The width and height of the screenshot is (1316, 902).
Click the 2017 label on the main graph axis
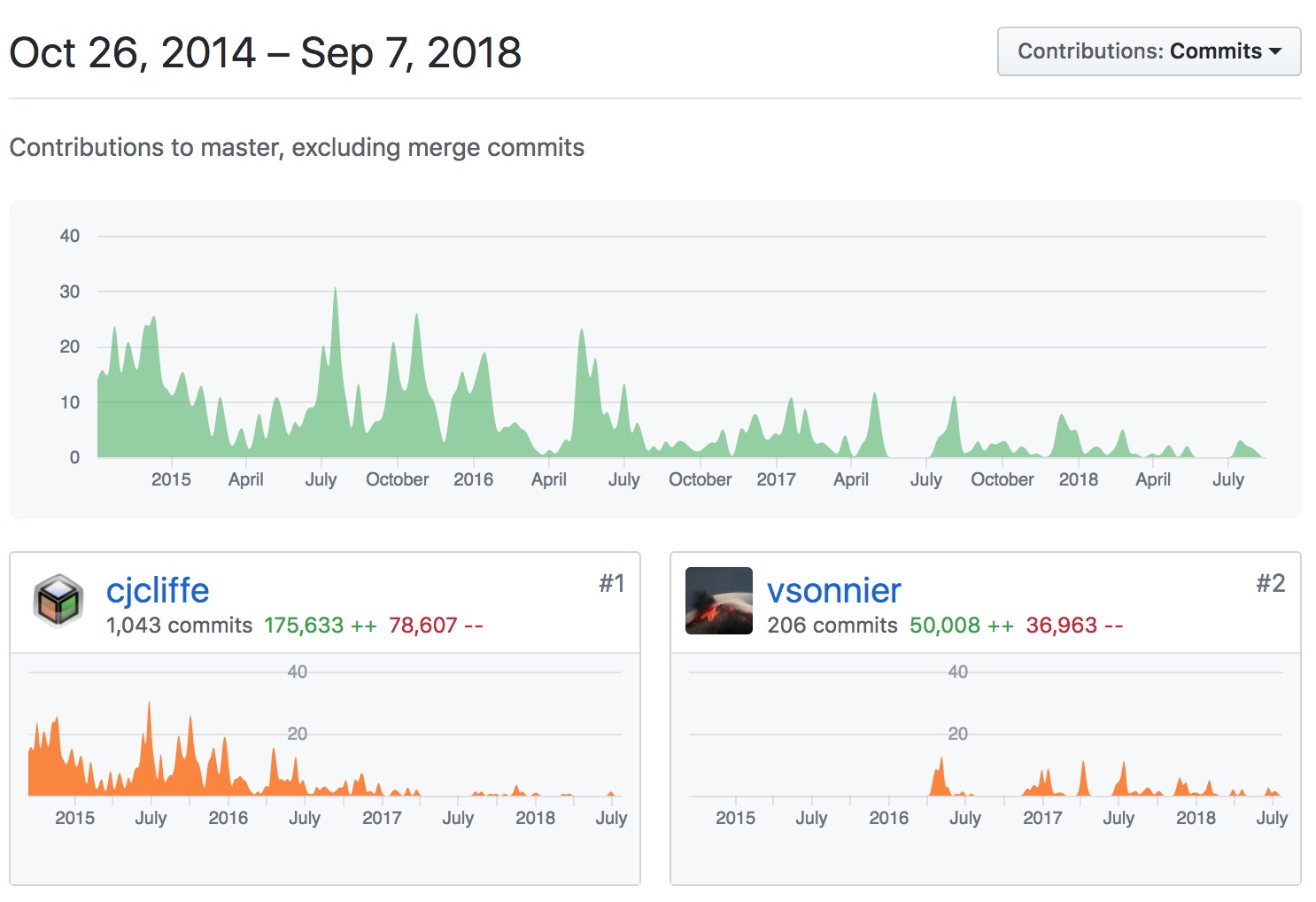[x=777, y=479]
